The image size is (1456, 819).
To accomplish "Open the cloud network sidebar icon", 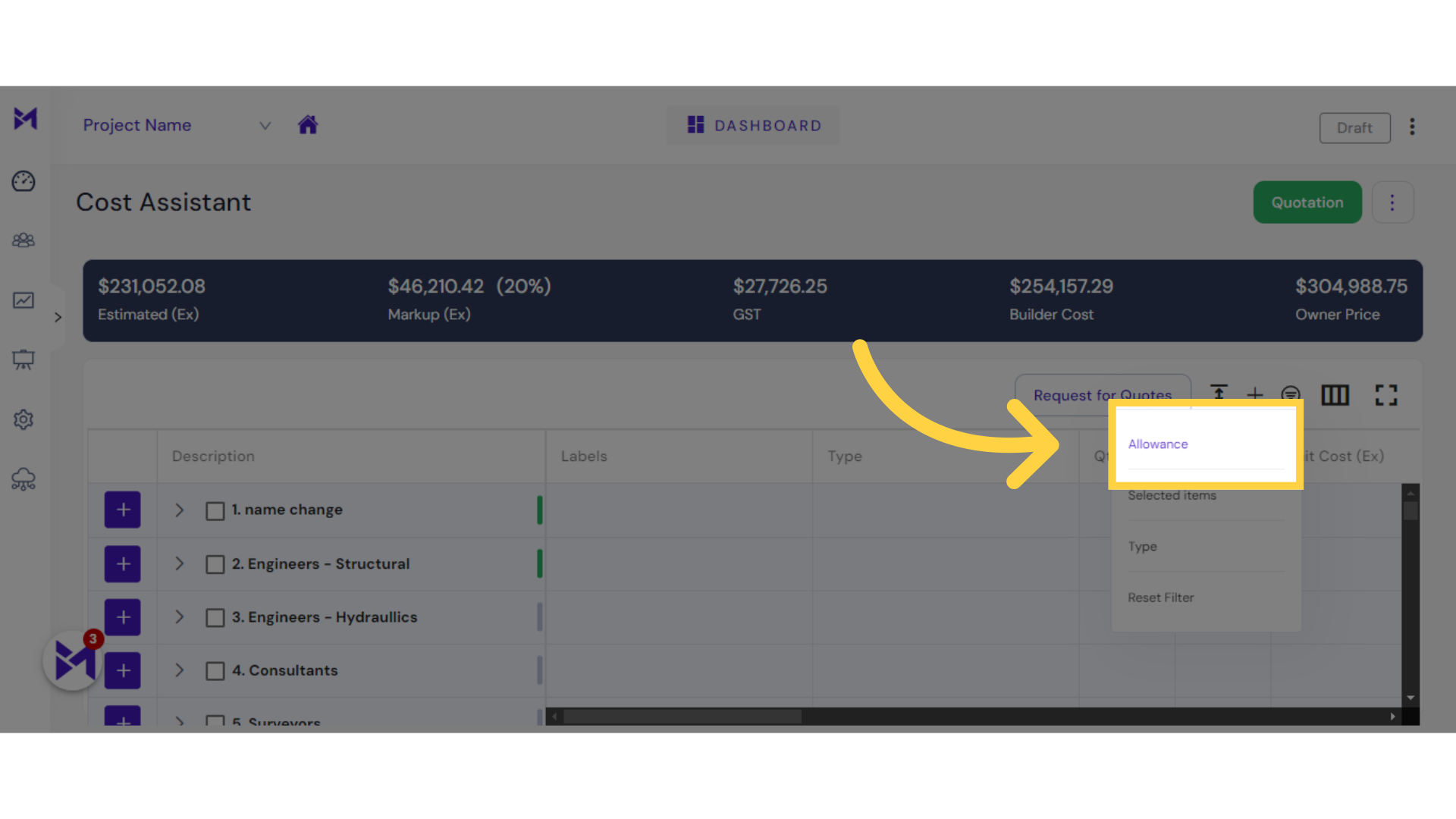I will point(24,479).
